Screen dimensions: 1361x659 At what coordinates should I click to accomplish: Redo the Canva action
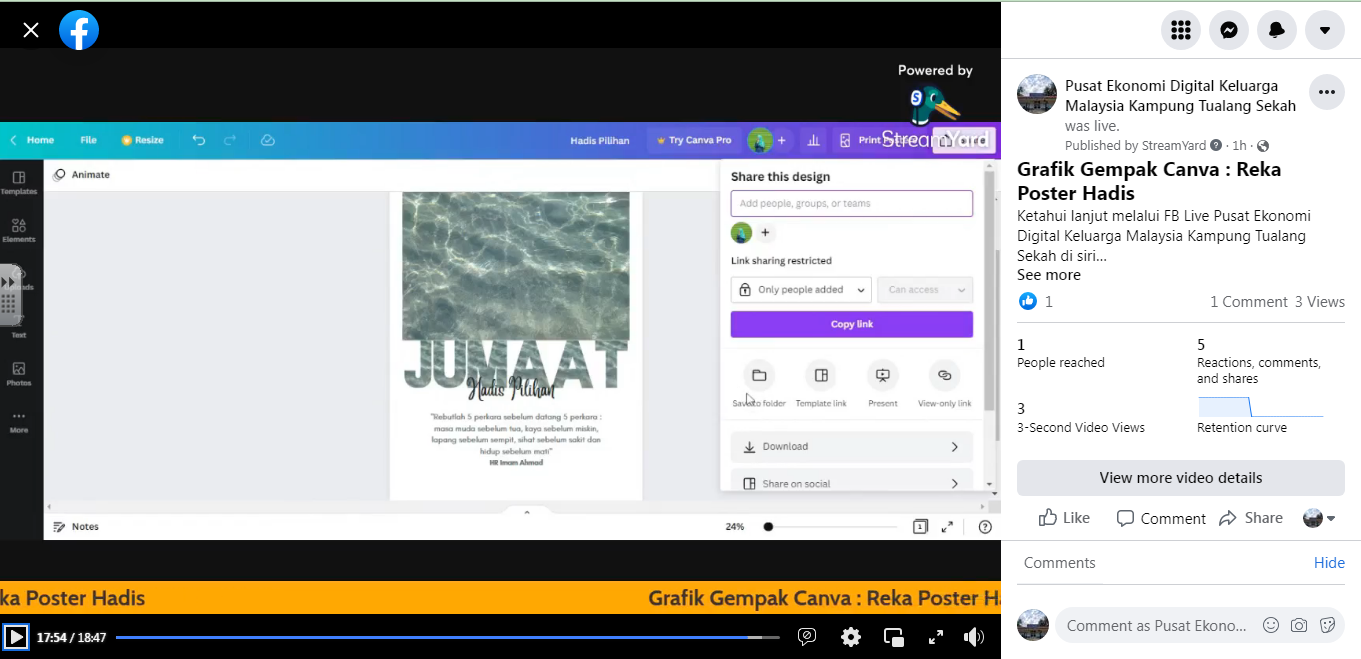pyautogui.click(x=230, y=140)
